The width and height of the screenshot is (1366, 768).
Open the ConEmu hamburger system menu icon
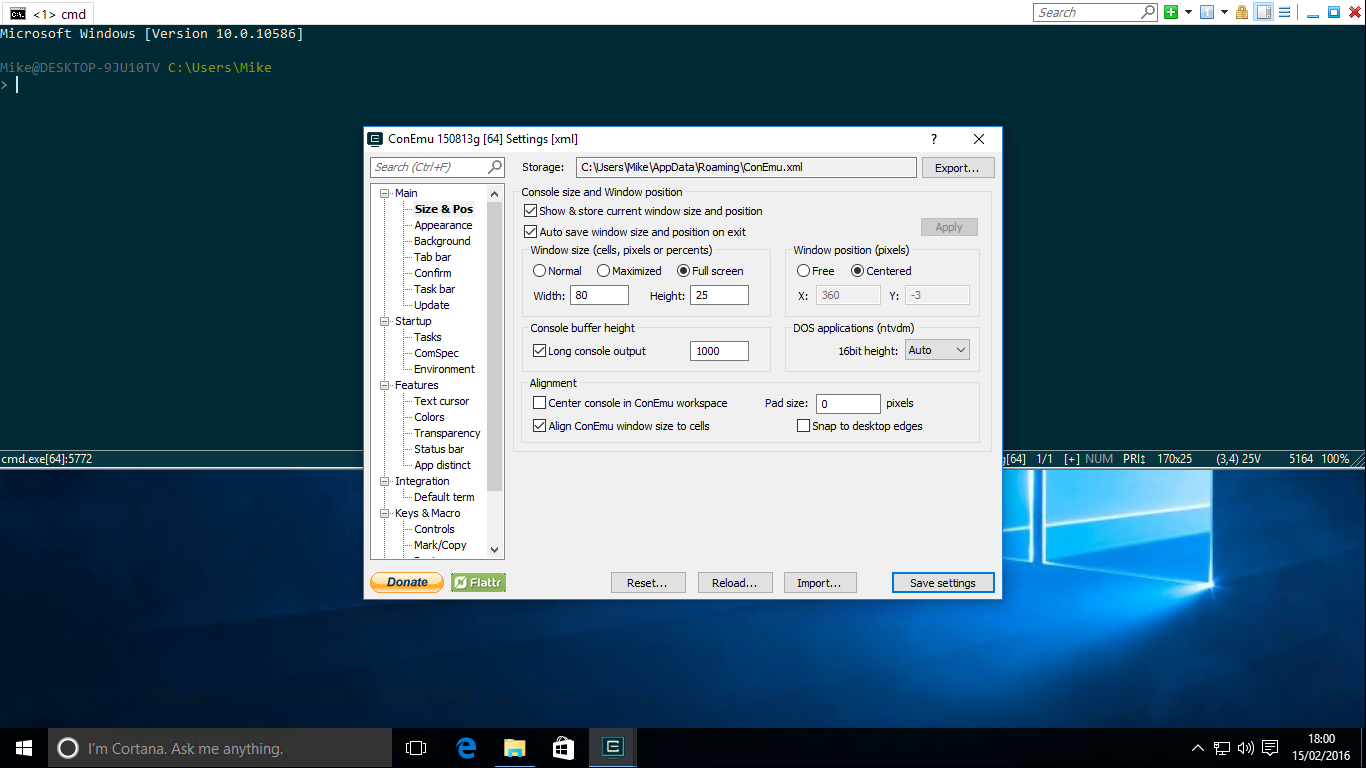[x=1284, y=12]
